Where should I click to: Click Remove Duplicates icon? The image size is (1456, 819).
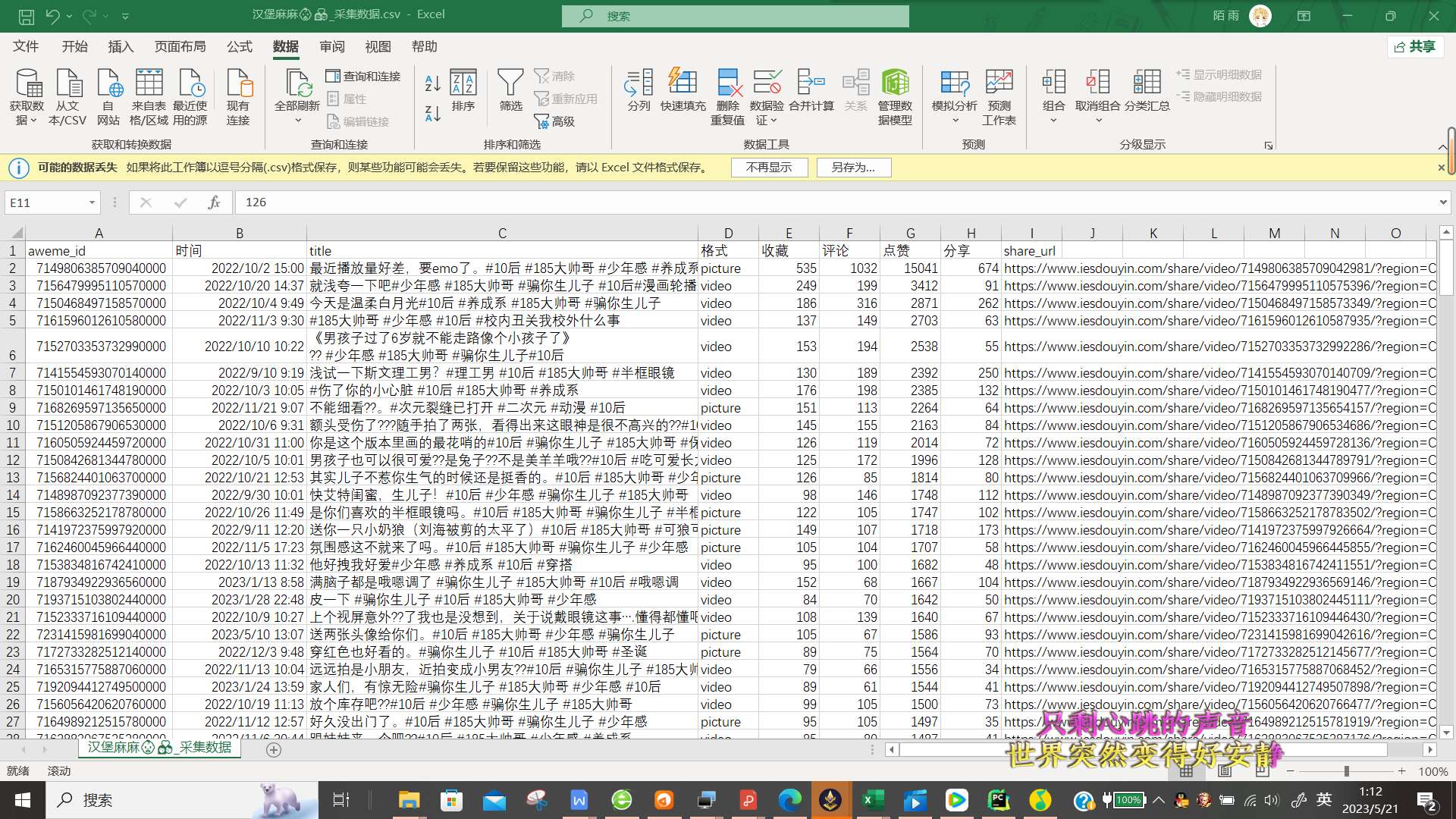pos(727,83)
